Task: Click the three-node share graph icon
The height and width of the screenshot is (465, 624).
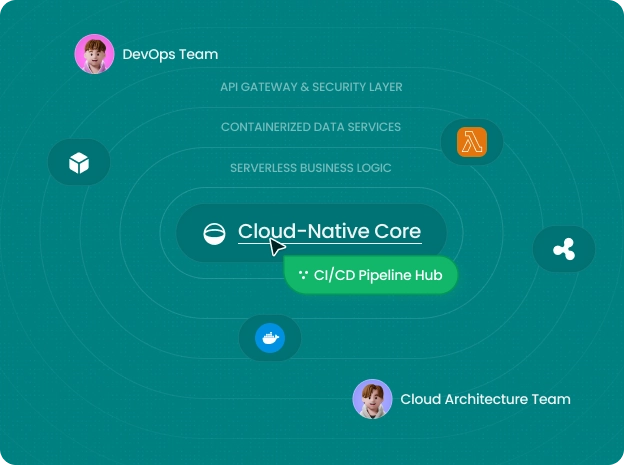Action: 564,249
